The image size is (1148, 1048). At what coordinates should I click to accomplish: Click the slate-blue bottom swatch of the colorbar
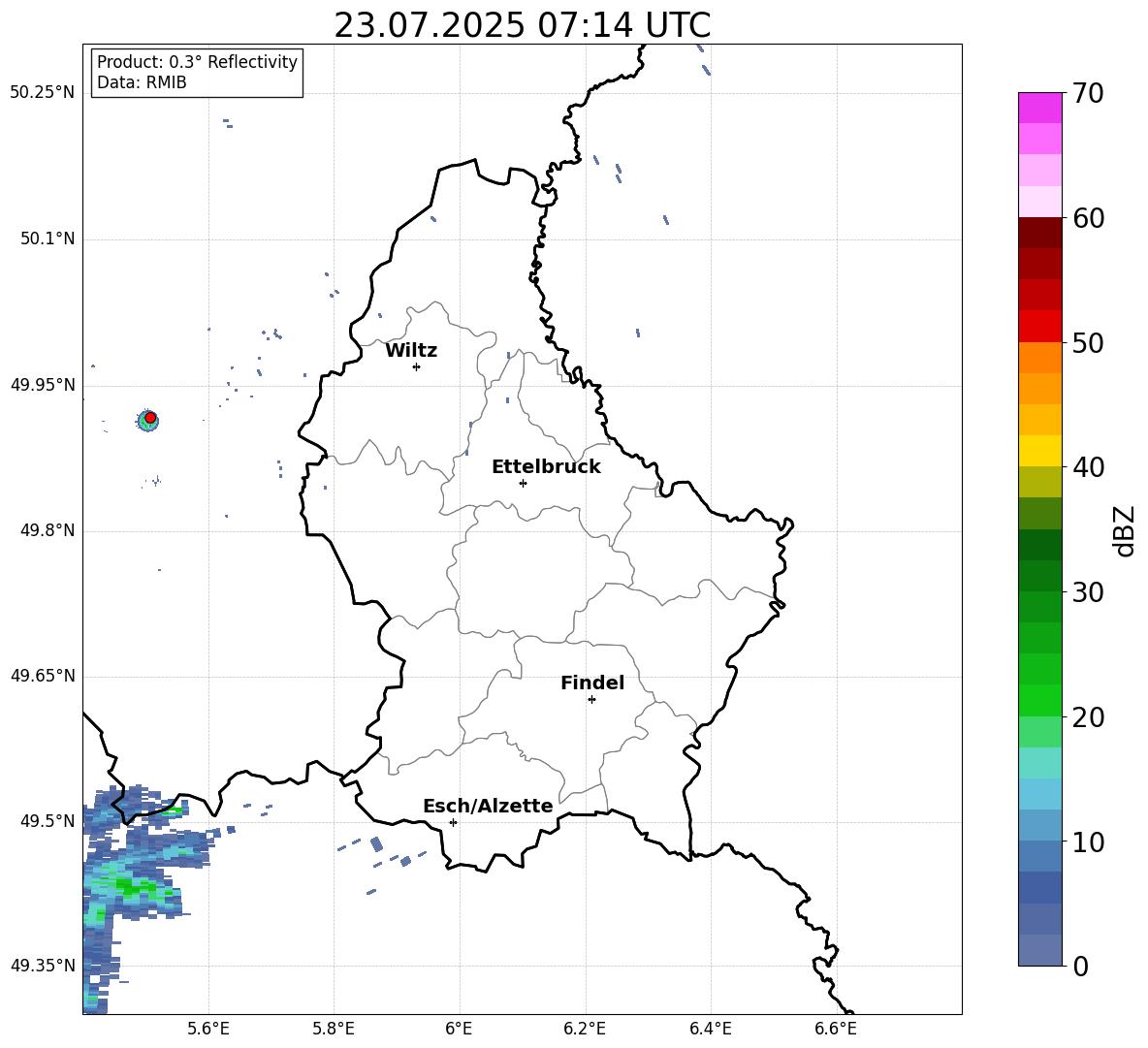(1039, 950)
